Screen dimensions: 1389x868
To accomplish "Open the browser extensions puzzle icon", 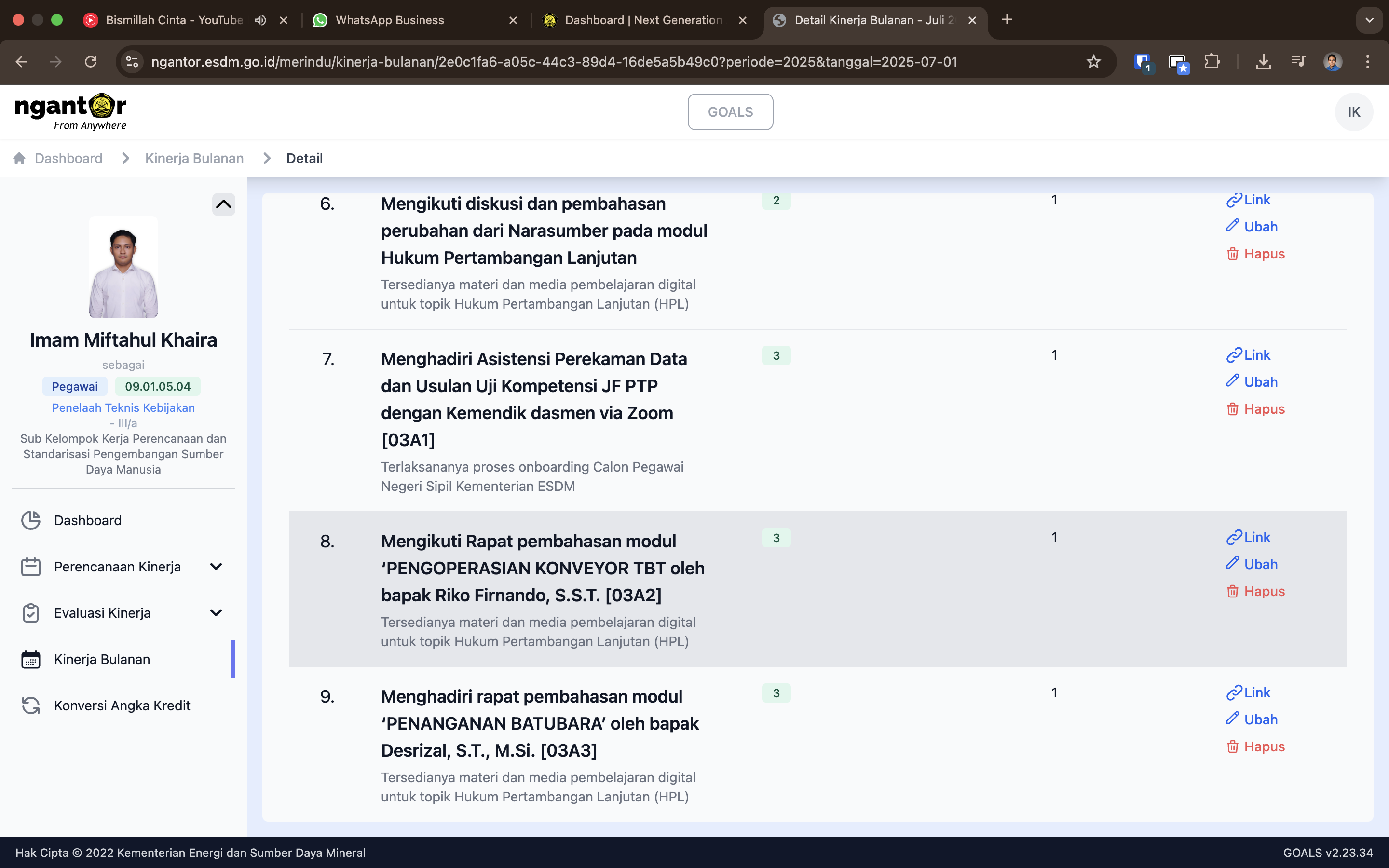I will [1212, 62].
